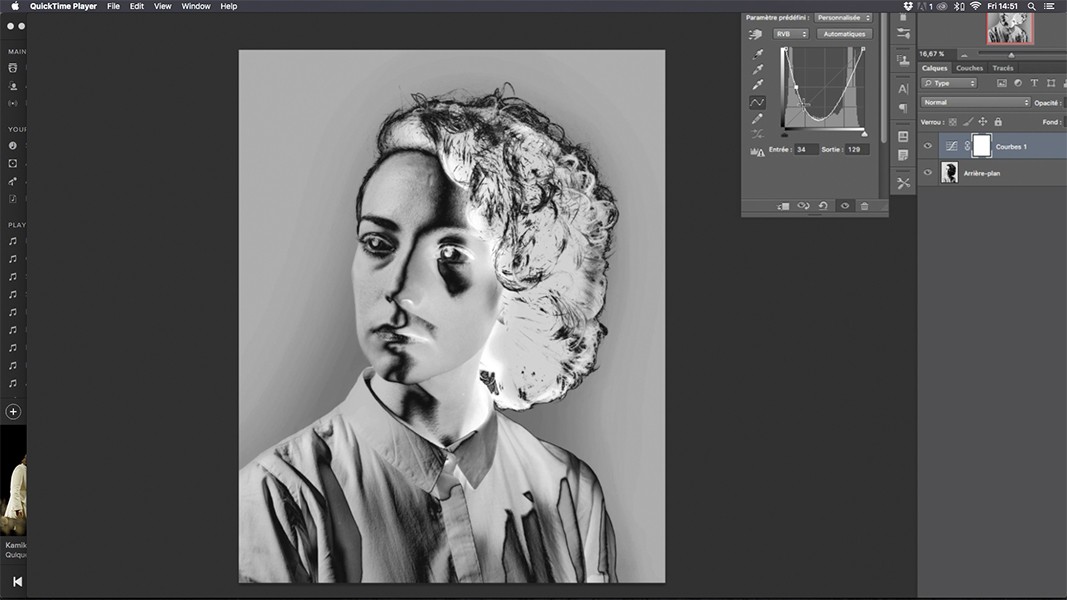This screenshot has height=600, width=1067.
Task: Open the View menu
Action: (163, 6)
